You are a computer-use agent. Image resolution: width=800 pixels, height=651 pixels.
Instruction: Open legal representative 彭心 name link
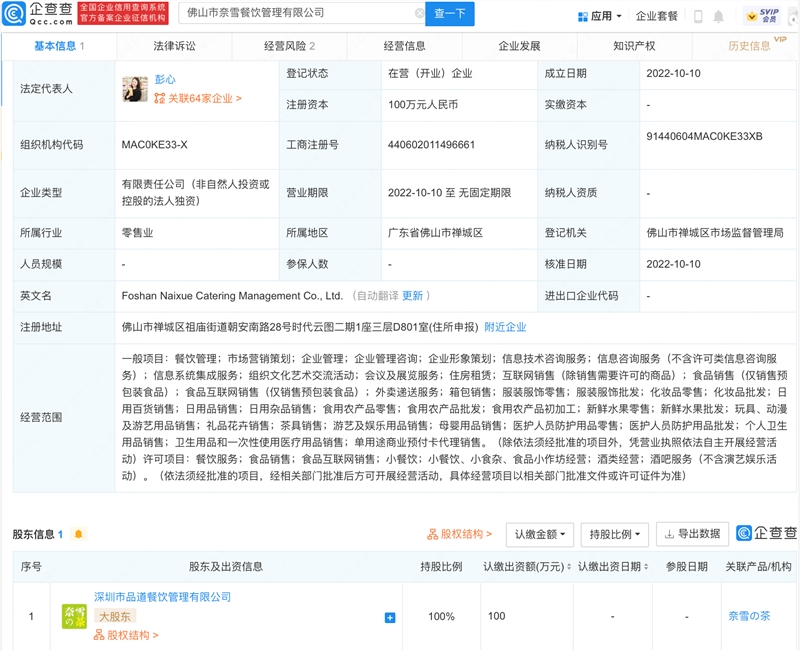tap(165, 79)
